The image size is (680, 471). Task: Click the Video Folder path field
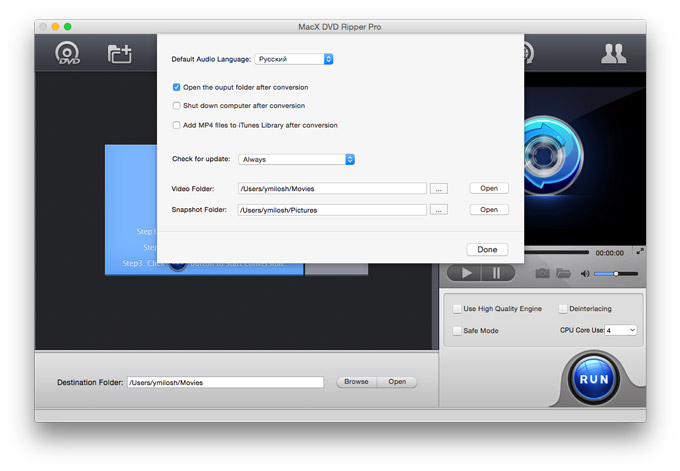click(332, 188)
